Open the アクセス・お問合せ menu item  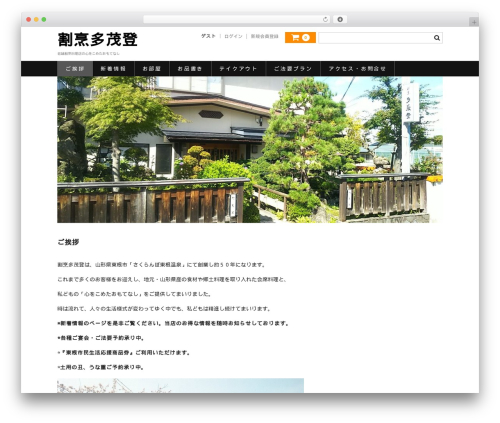357,69
